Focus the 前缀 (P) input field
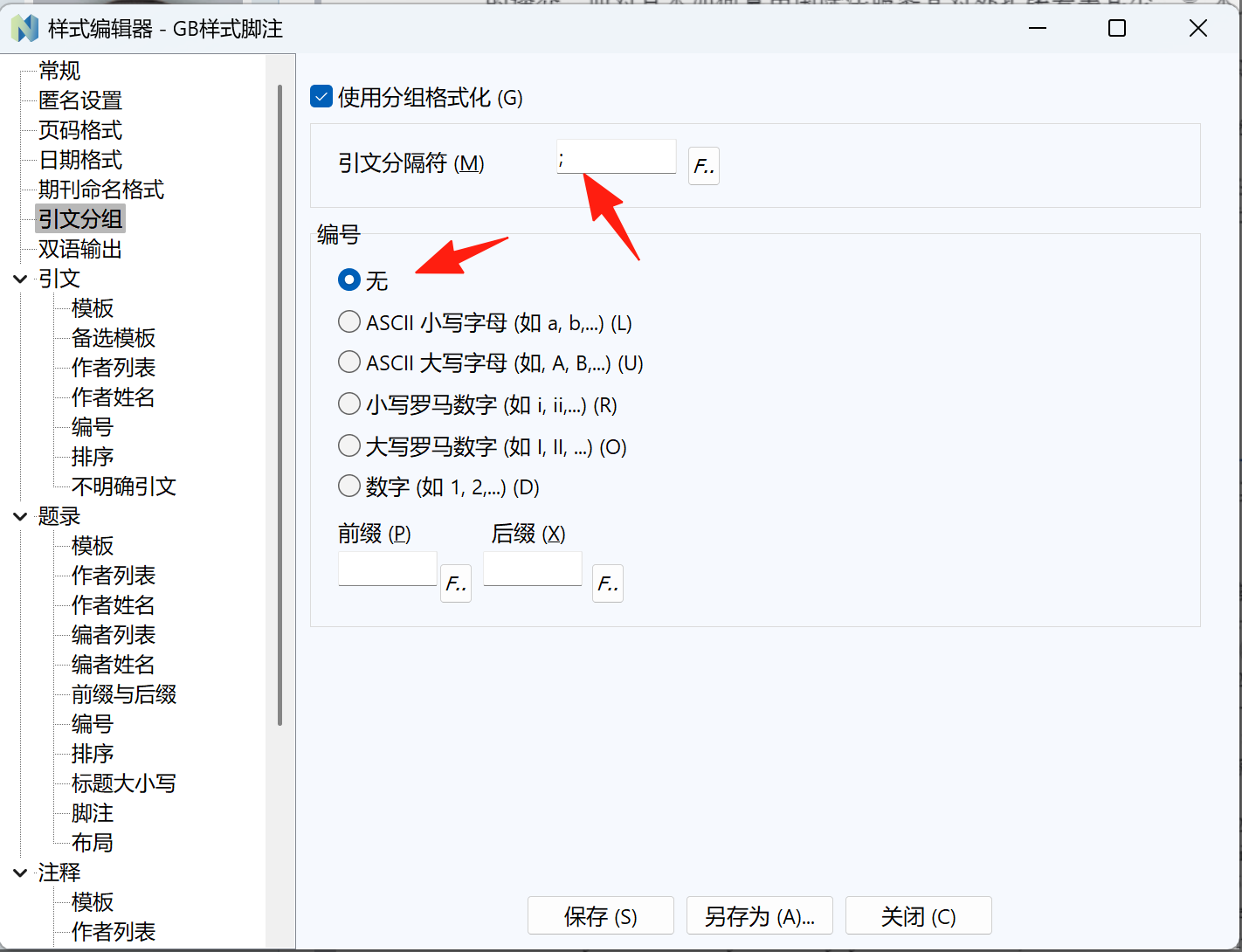Image resolution: width=1242 pixels, height=952 pixels. 388,569
